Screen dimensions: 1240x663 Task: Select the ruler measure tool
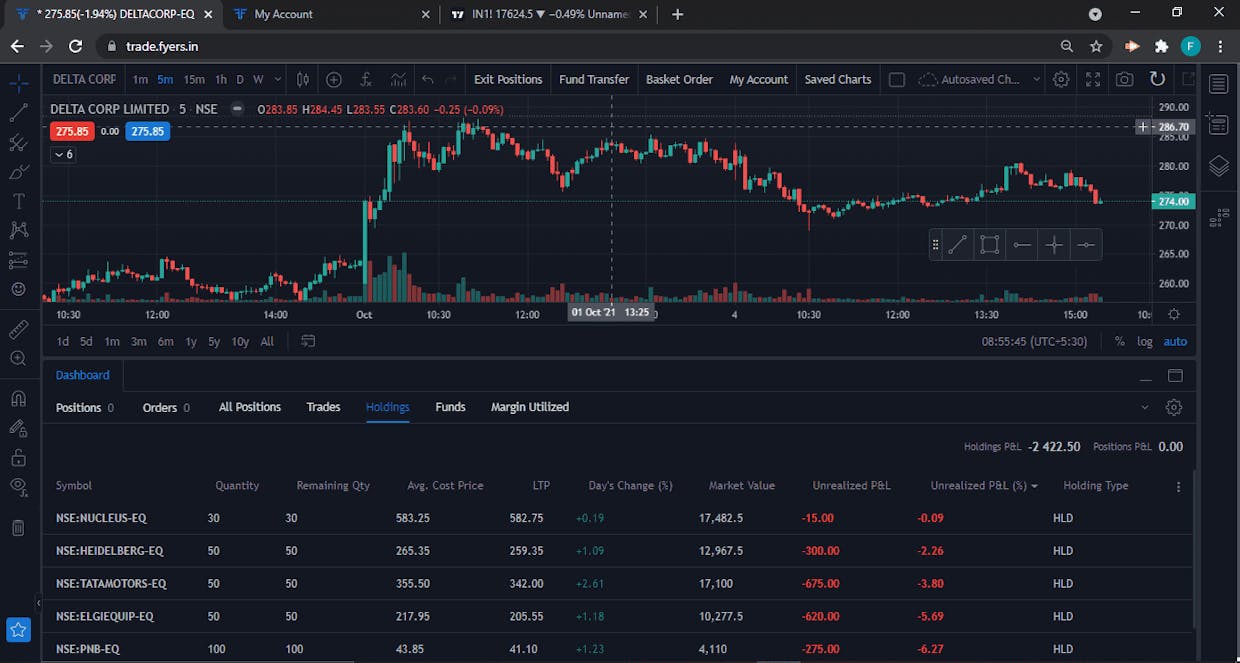(18, 328)
